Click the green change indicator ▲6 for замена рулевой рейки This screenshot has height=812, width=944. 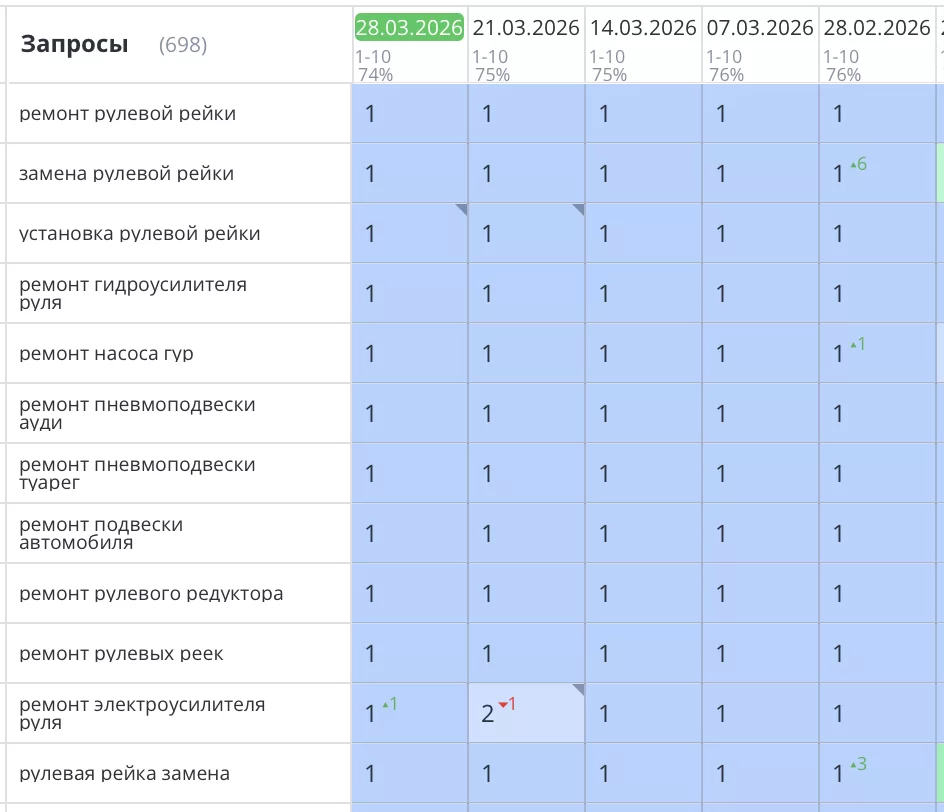pyautogui.click(x=860, y=162)
